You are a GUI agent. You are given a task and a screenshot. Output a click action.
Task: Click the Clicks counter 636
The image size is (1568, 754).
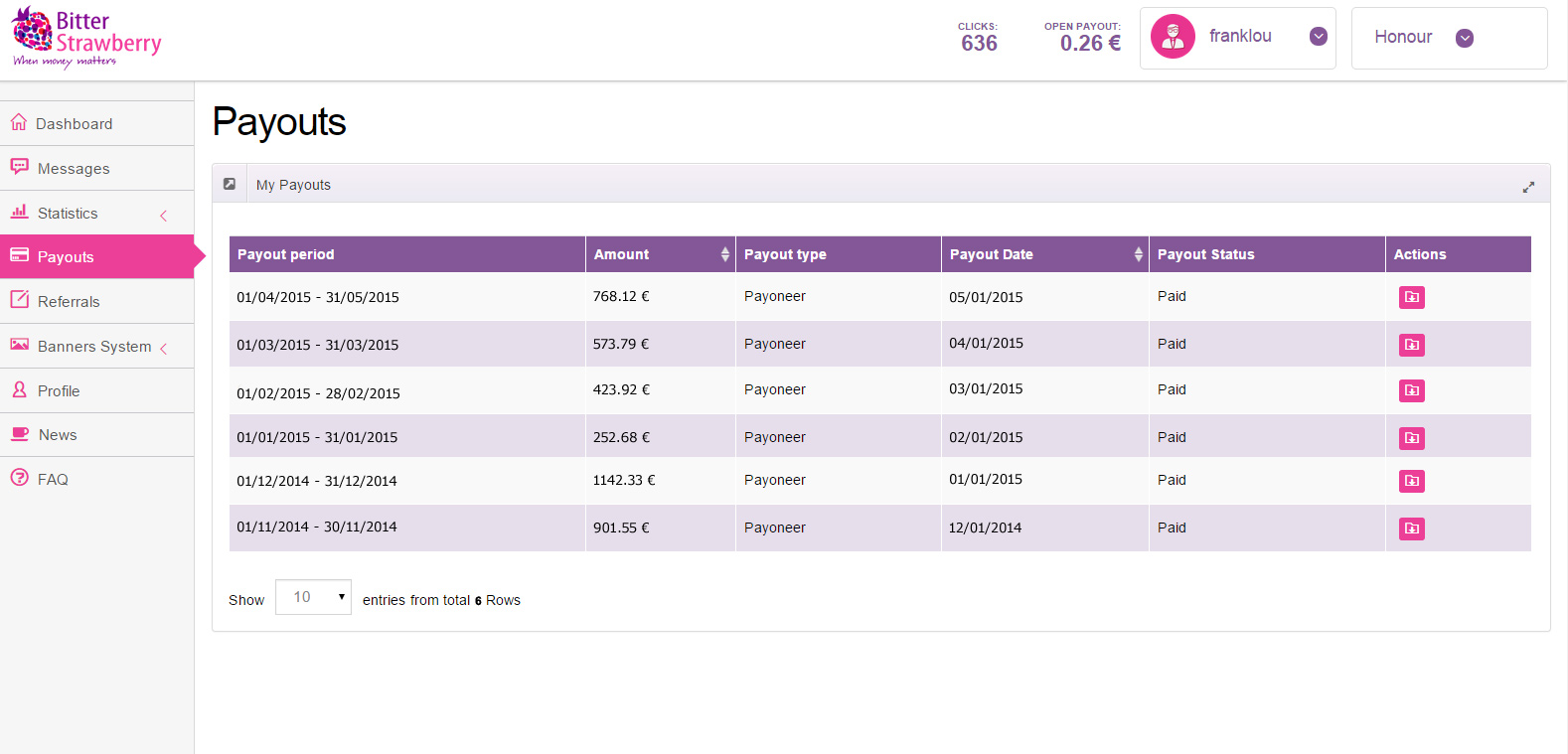pos(979,43)
